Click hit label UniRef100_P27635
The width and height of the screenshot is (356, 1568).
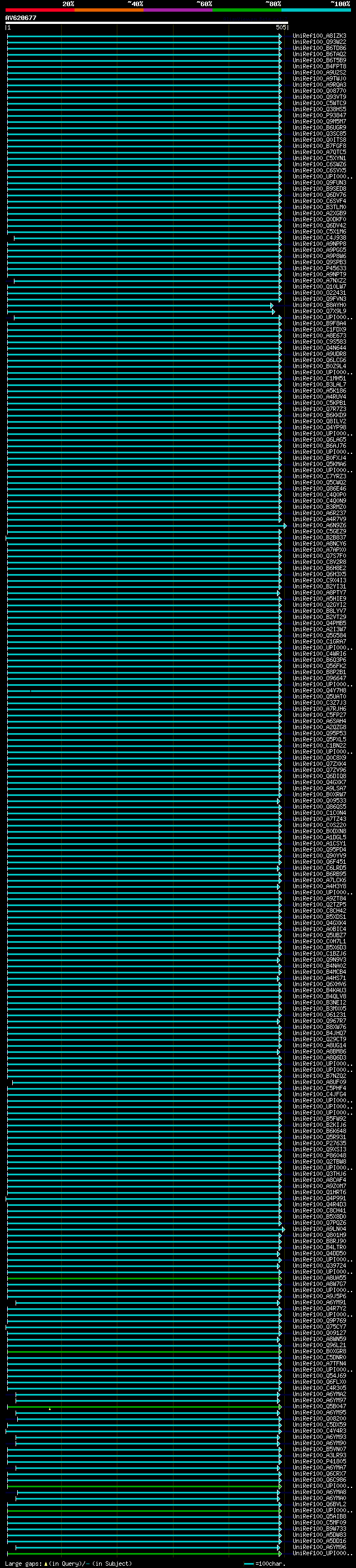[x=319, y=1144]
